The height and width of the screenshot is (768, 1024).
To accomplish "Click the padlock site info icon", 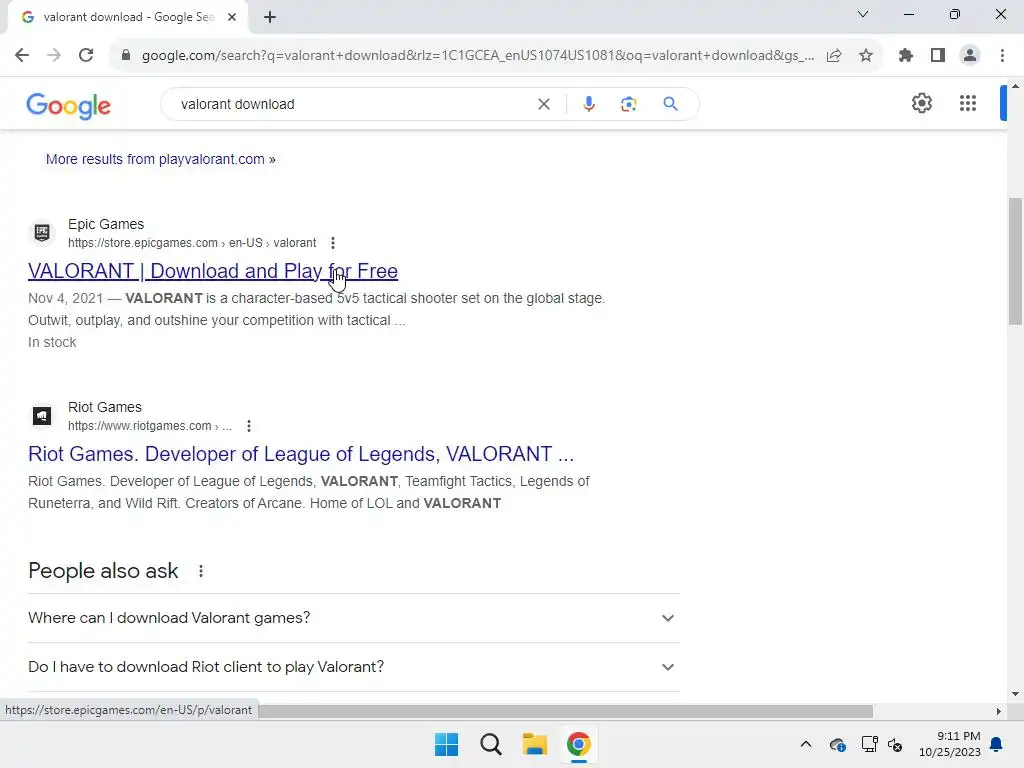I will pyautogui.click(x=126, y=56).
